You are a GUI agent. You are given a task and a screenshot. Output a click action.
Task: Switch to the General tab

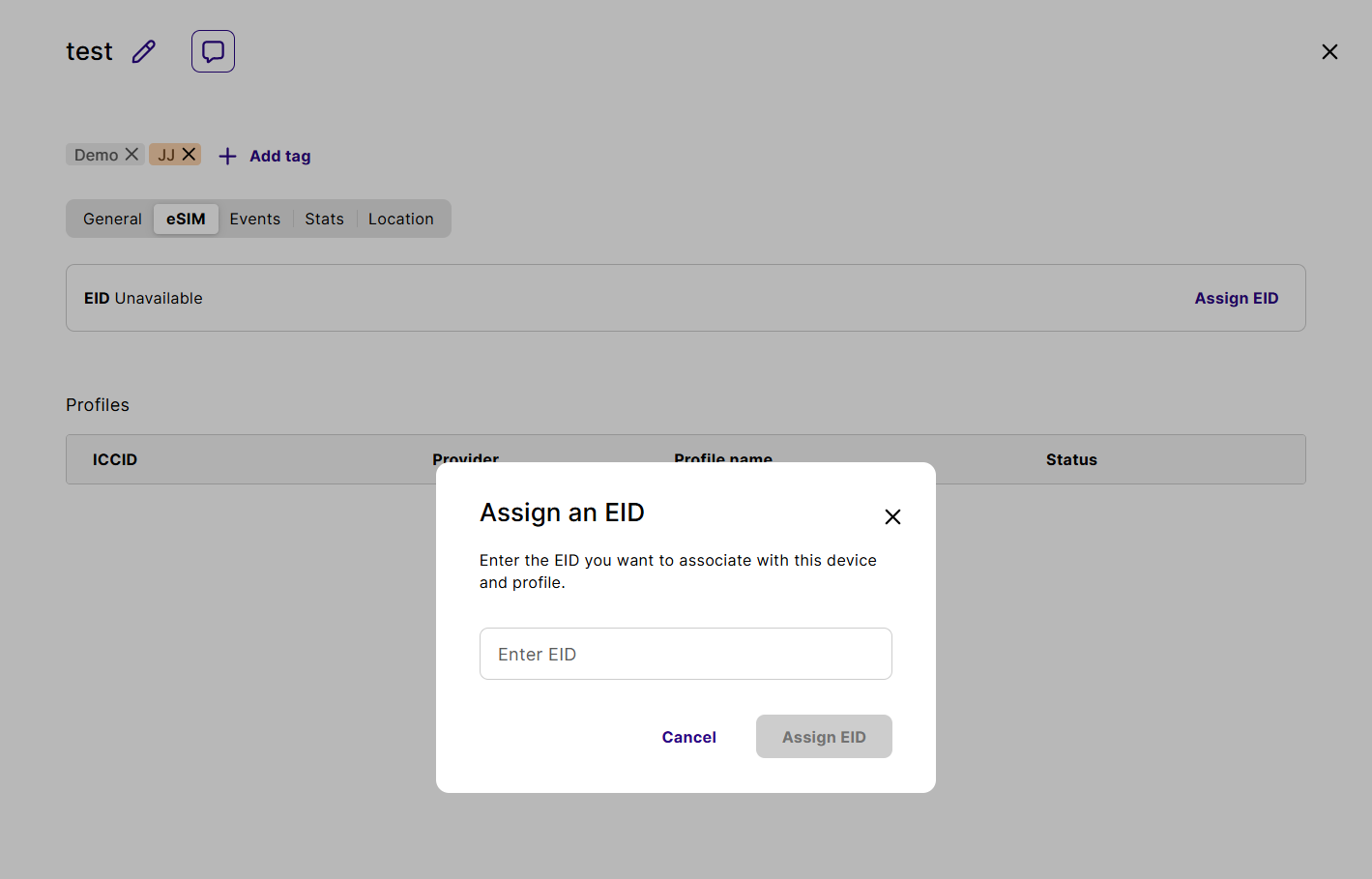(x=112, y=219)
